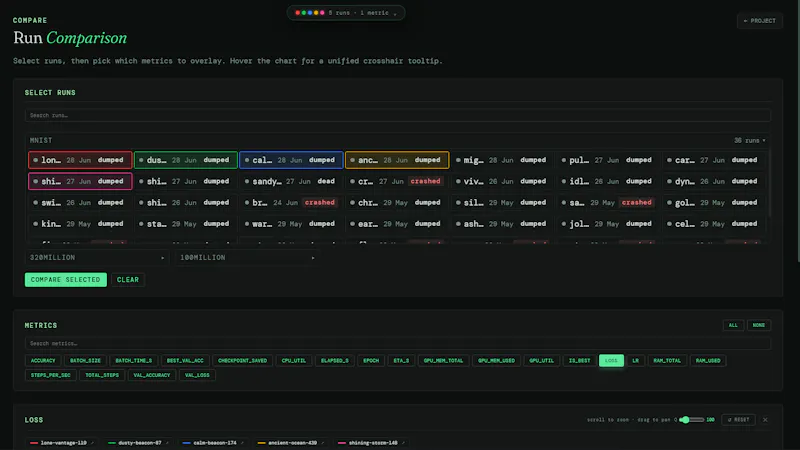Open link icon beside calm-beacon-174 legend
Viewport: 800px width, 450px height.
242,443
